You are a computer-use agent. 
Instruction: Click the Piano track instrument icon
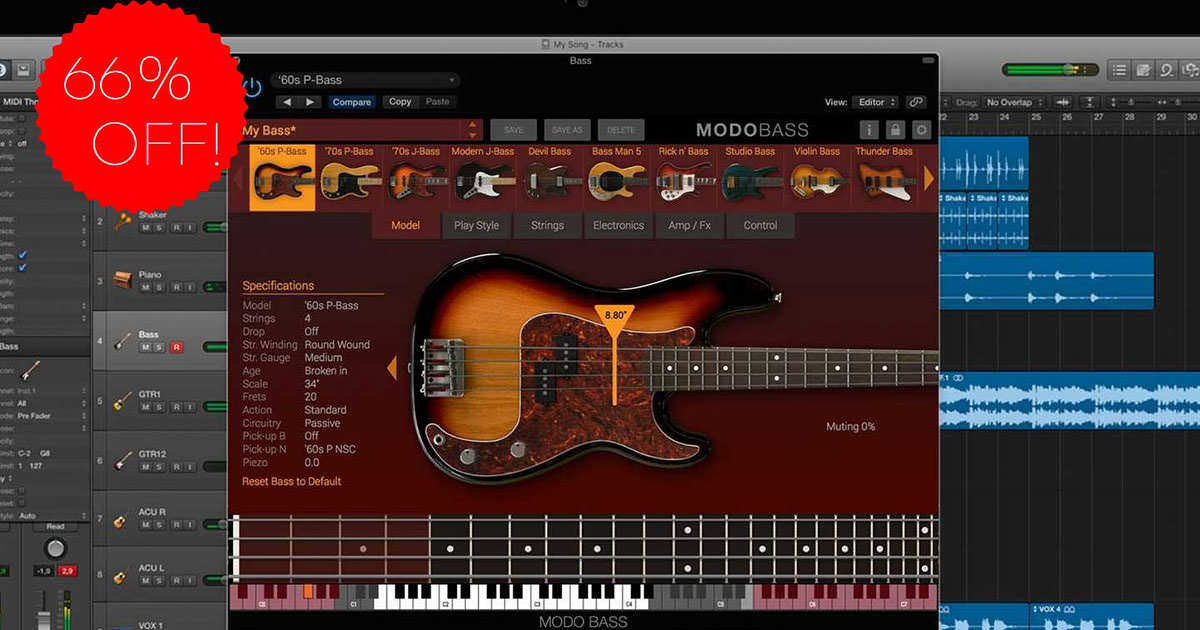click(x=122, y=280)
